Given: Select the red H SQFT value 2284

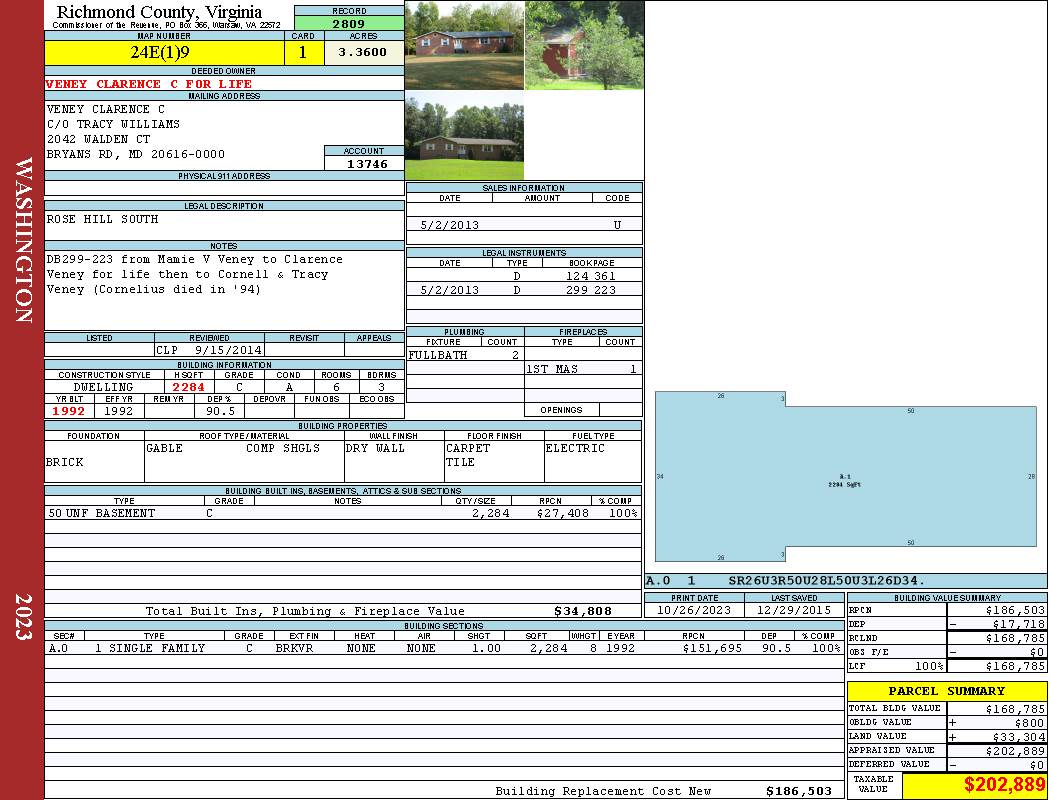Looking at the screenshot, I should click(188, 387).
